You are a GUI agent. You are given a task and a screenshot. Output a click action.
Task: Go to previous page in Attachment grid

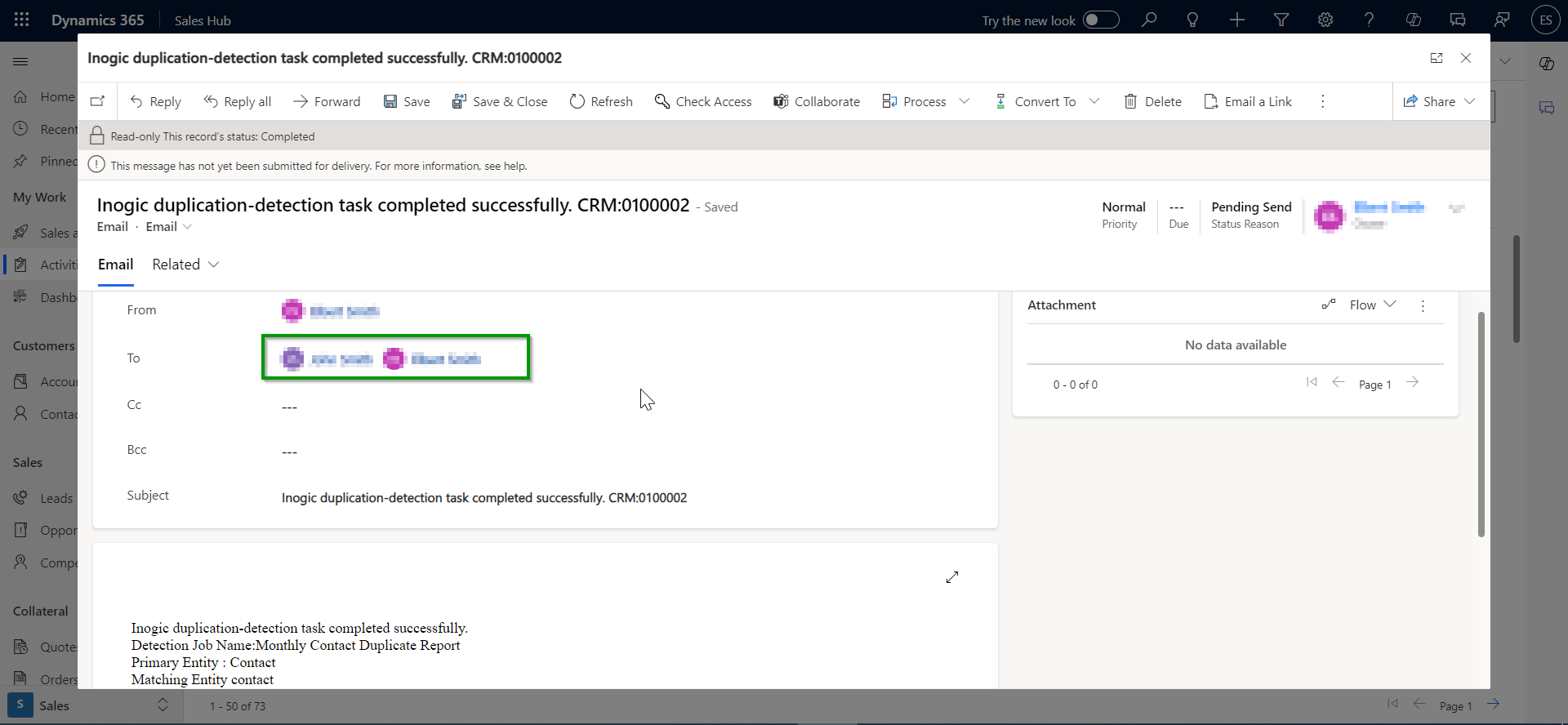click(x=1338, y=382)
